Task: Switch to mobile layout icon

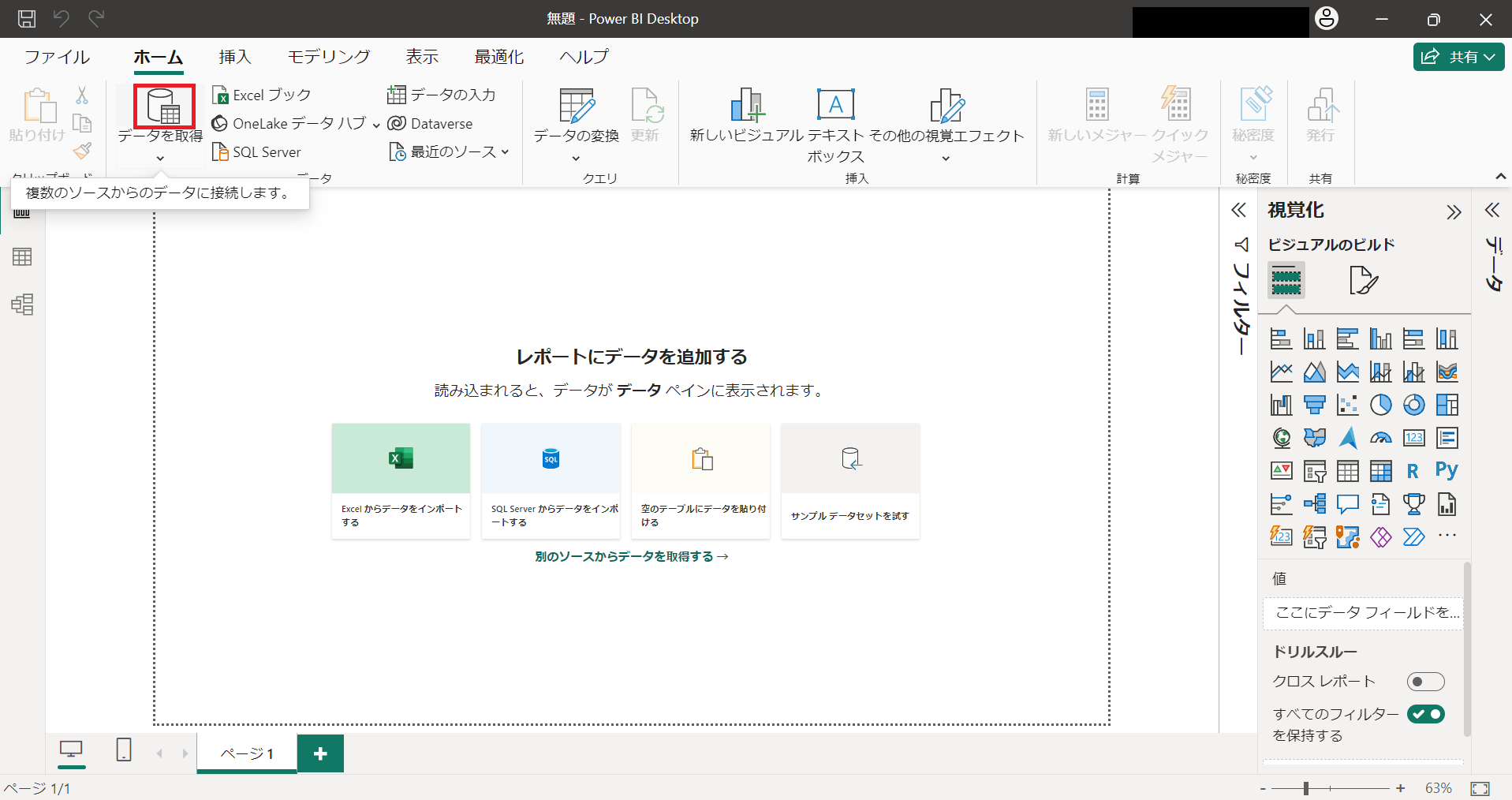Action: tap(124, 750)
